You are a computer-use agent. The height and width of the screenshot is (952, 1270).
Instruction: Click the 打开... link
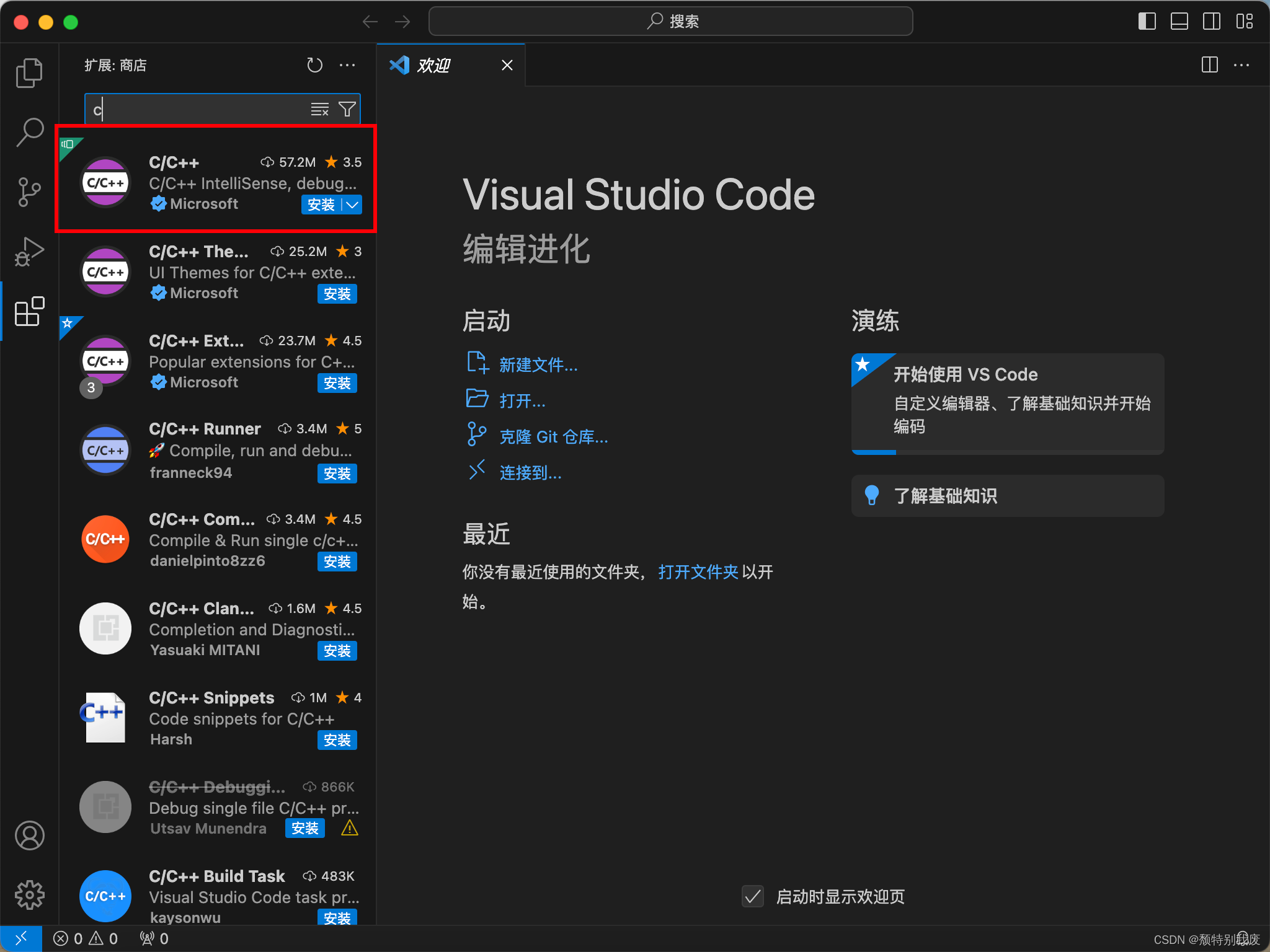click(x=522, y=401)
